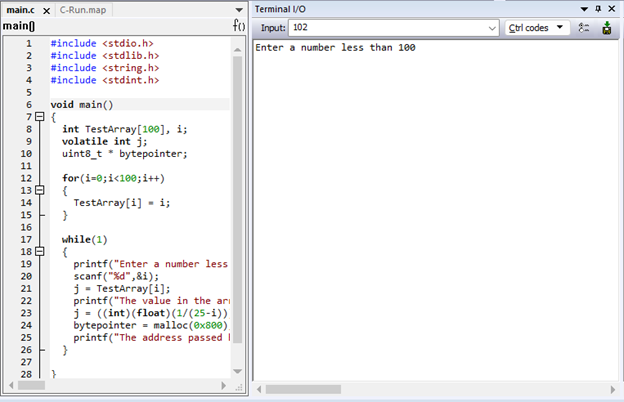This screenshot has width=624, height=402.
Task: Collapse the while-loop fold at line 18
Action: click(x=39, y=252)
